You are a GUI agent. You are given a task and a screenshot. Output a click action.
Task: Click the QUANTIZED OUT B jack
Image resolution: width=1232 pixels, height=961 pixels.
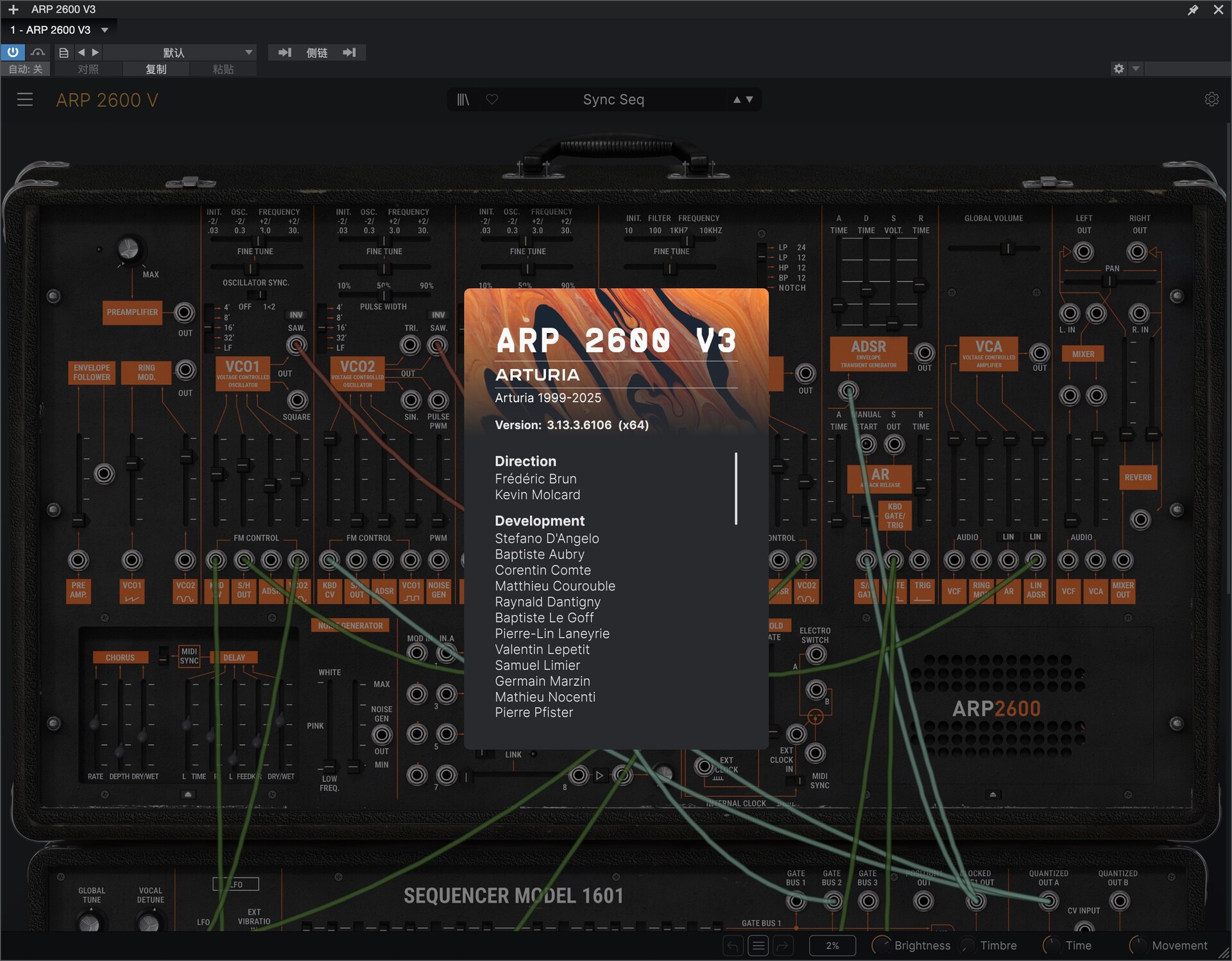1120,901
